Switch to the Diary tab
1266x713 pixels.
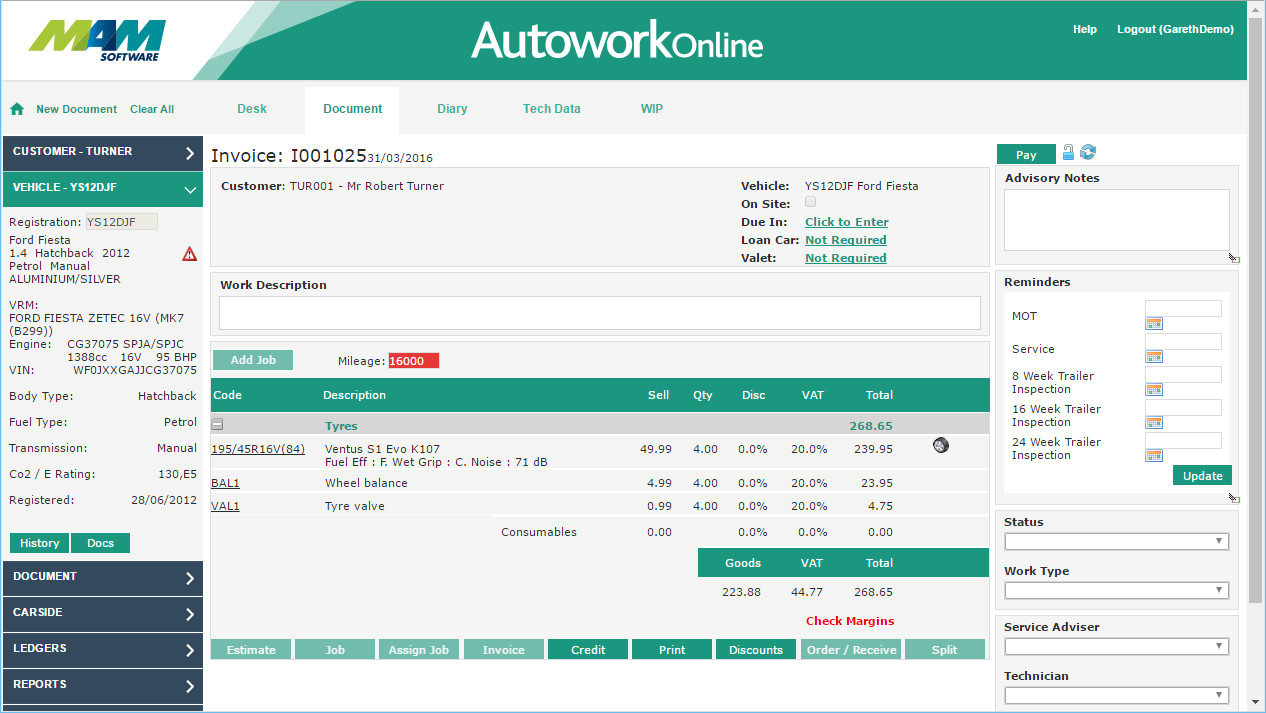[x=452, y=109]
